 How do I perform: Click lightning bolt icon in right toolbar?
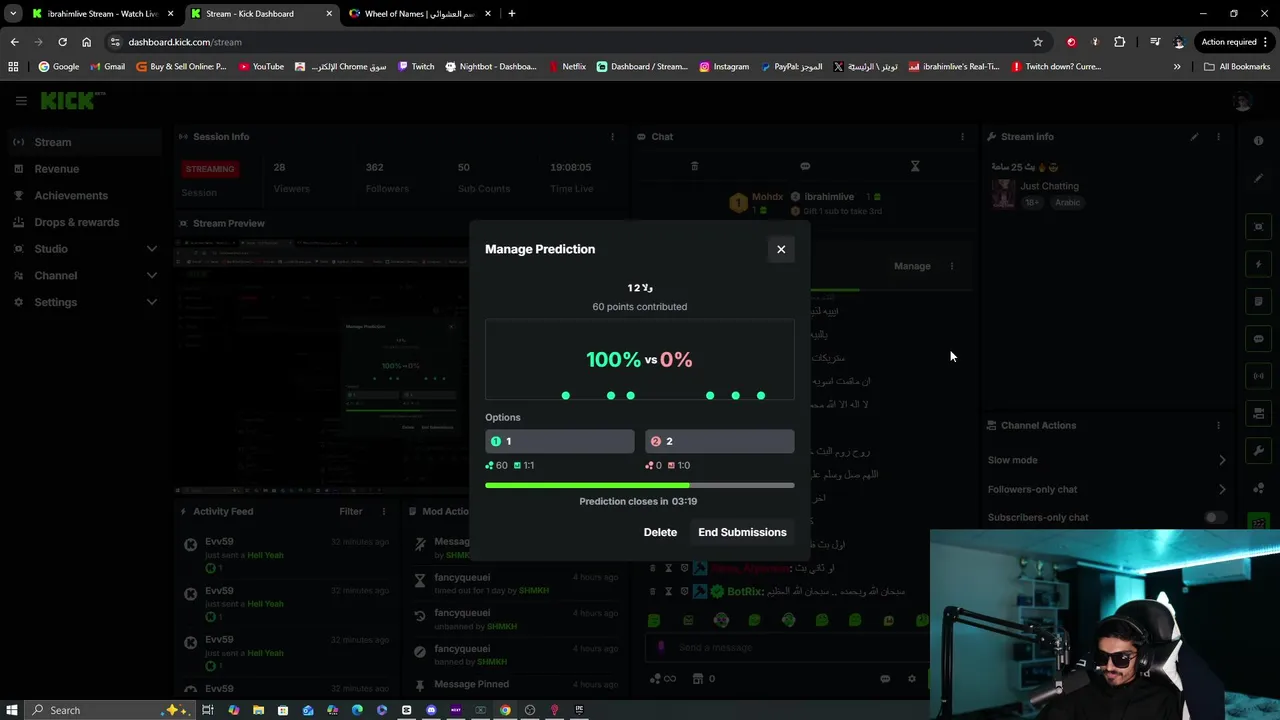[1259, 265]
